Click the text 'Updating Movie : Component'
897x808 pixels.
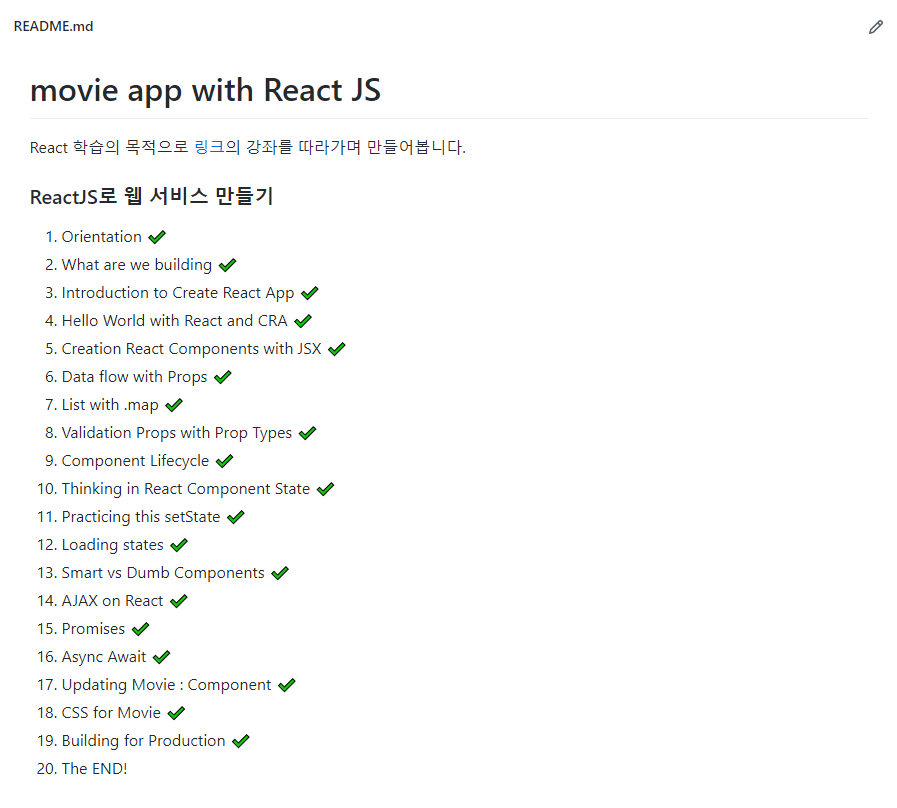[x=166, y=685]
